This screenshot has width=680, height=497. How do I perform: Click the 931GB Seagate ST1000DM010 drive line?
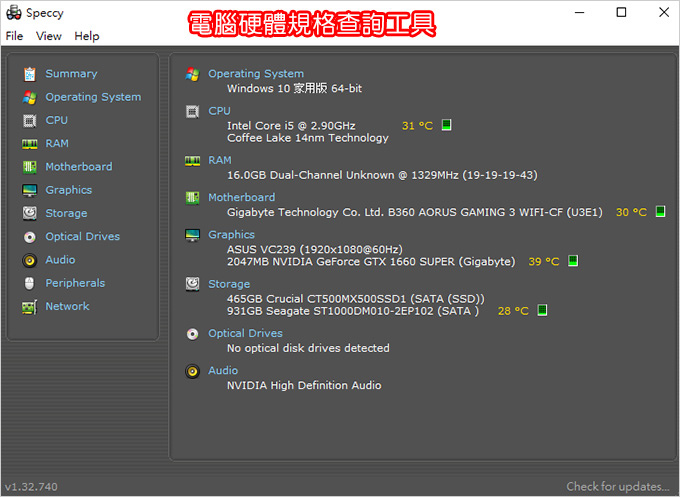(x=353, y=311)
